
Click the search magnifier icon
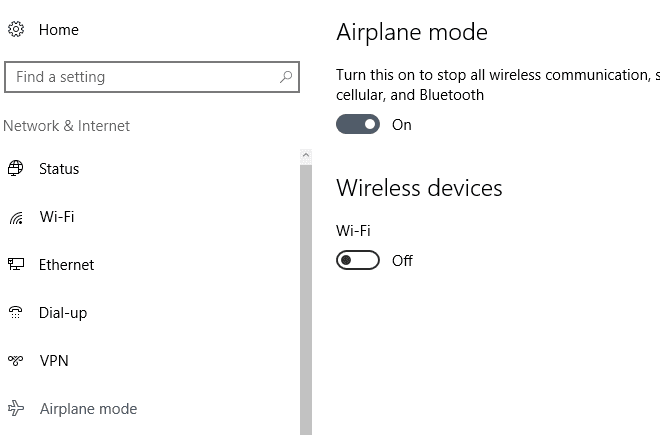[286, 77]
